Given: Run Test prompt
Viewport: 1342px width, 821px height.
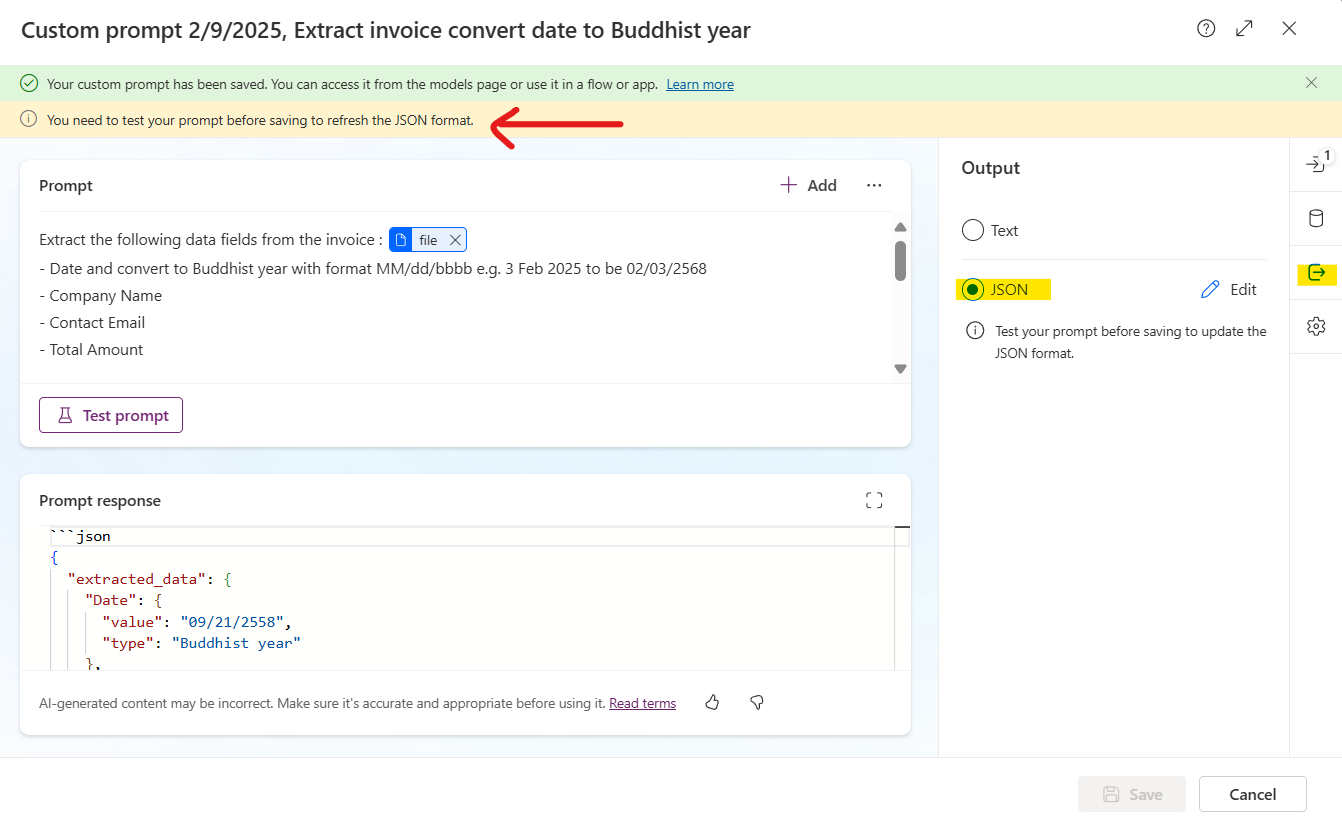Looking at the screenshot, I should click(110, 414).
